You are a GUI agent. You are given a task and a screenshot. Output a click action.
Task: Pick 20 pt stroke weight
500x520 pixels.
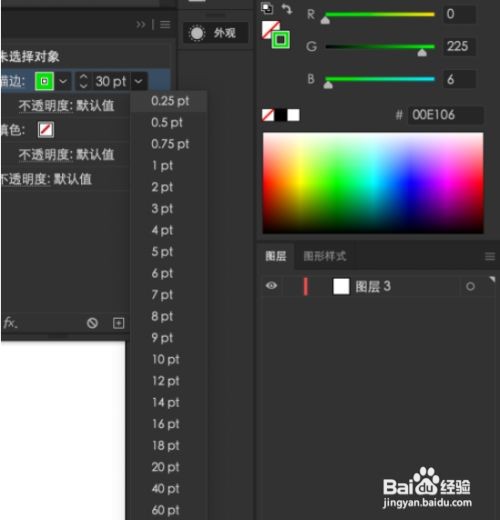(x=166, y=467)
